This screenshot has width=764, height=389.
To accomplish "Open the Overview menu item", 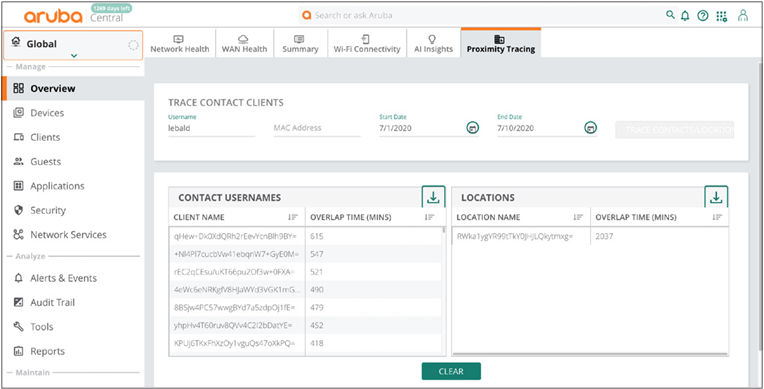I will tap(73, 88).
